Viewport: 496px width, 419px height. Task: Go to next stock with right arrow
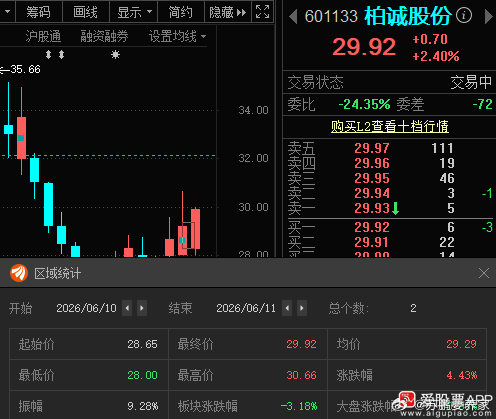488,16
